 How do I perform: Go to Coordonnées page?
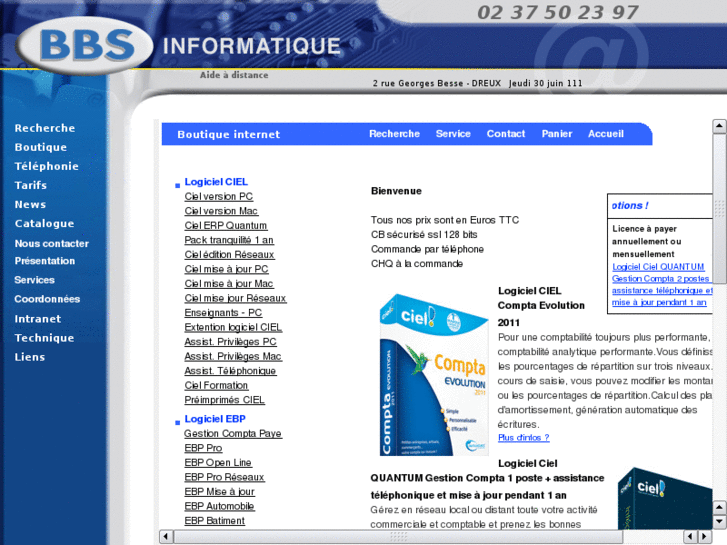point(47,299)
